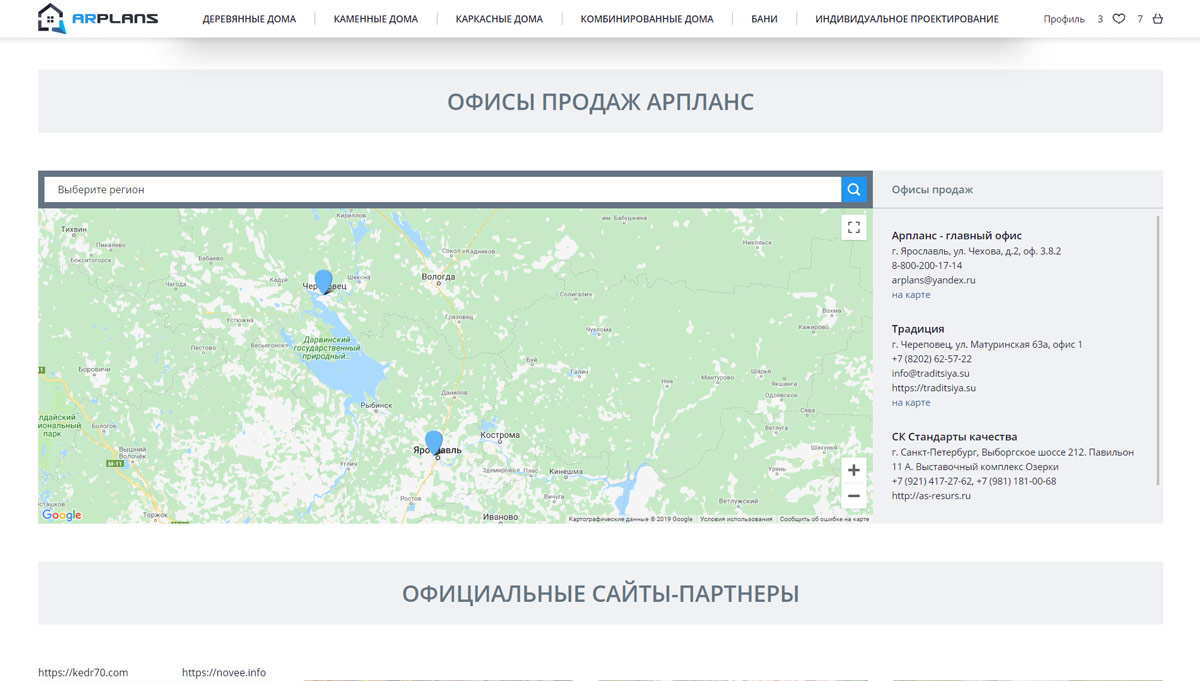1200x681 pixels.
Task: Open Бани menu item
Action: [764, 19]
